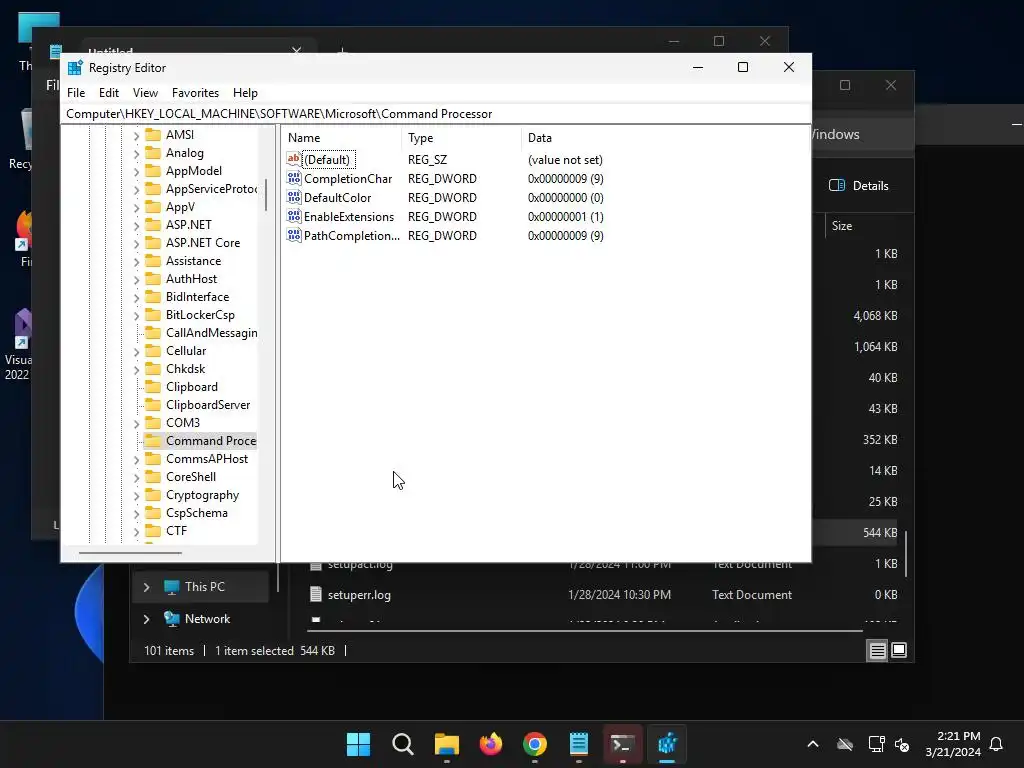Click the CompletionChar DWORD value icon
Screen dimensions: 1024x768
click(x=294, y=178)
